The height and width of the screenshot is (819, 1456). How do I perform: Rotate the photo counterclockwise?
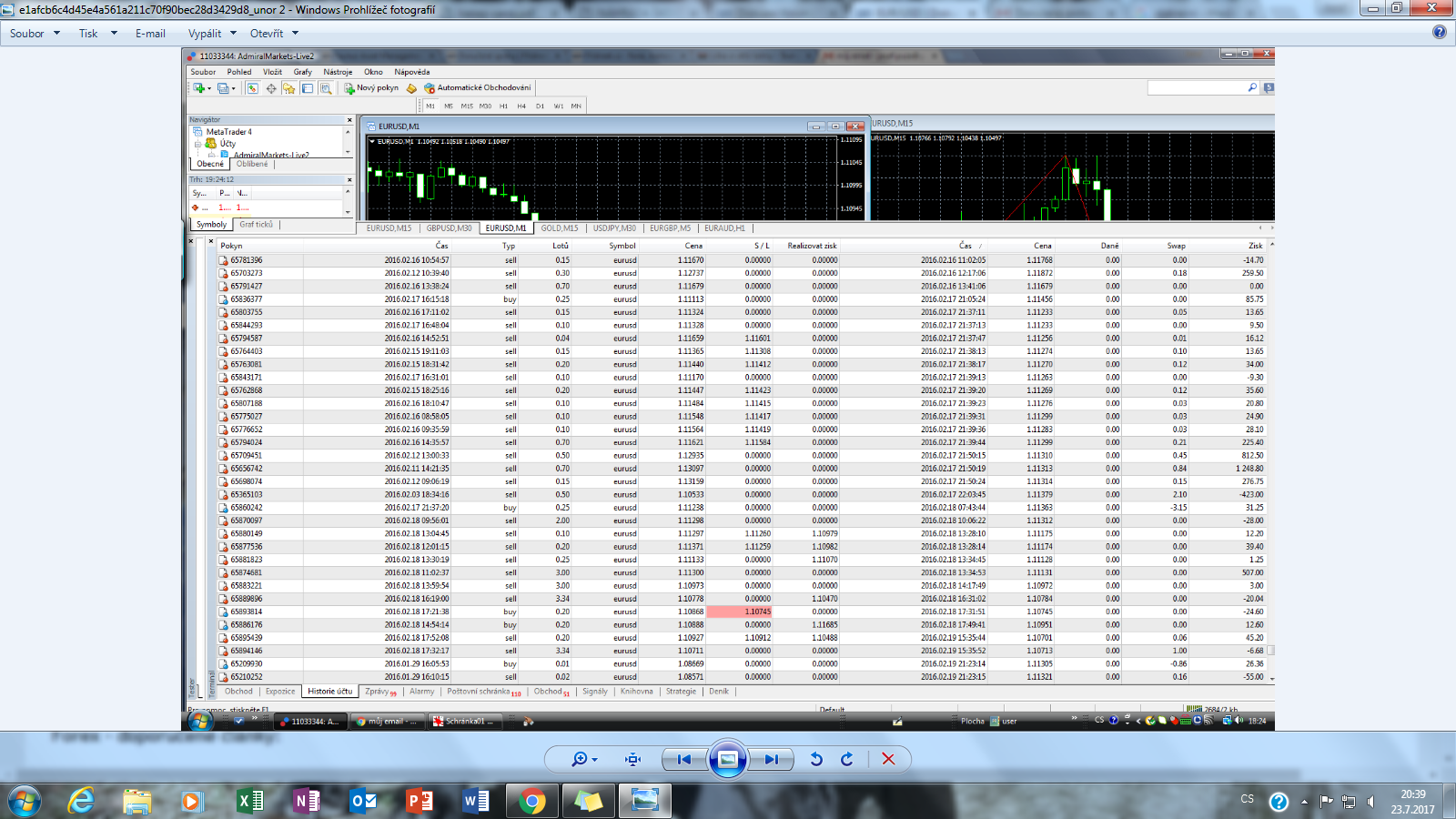pyautogui.click(x=816, y=759)
